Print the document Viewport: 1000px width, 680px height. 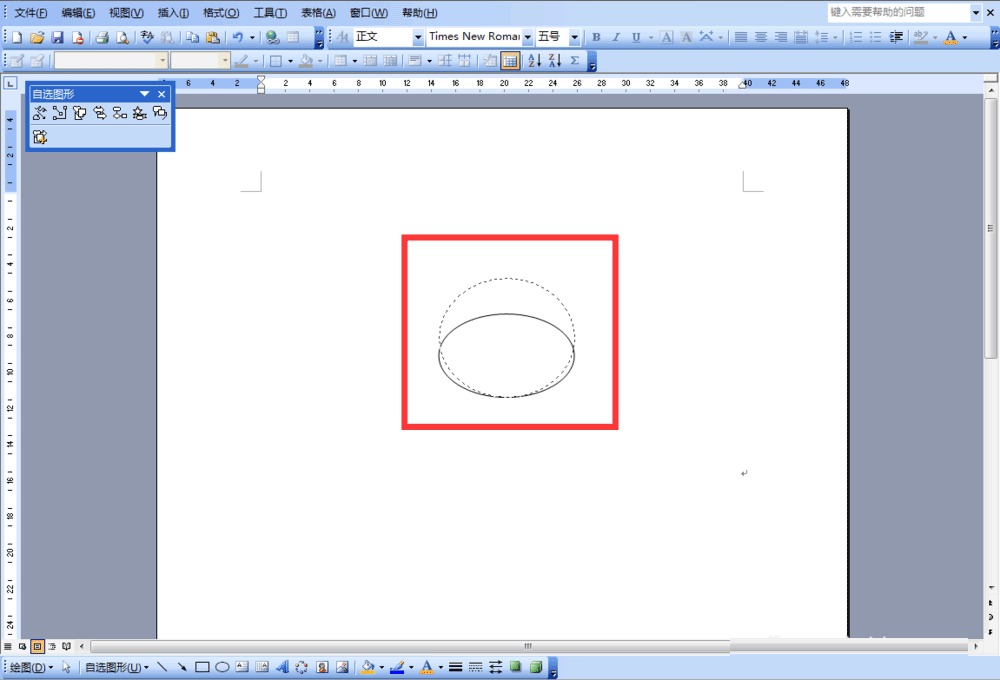(102, 38)
